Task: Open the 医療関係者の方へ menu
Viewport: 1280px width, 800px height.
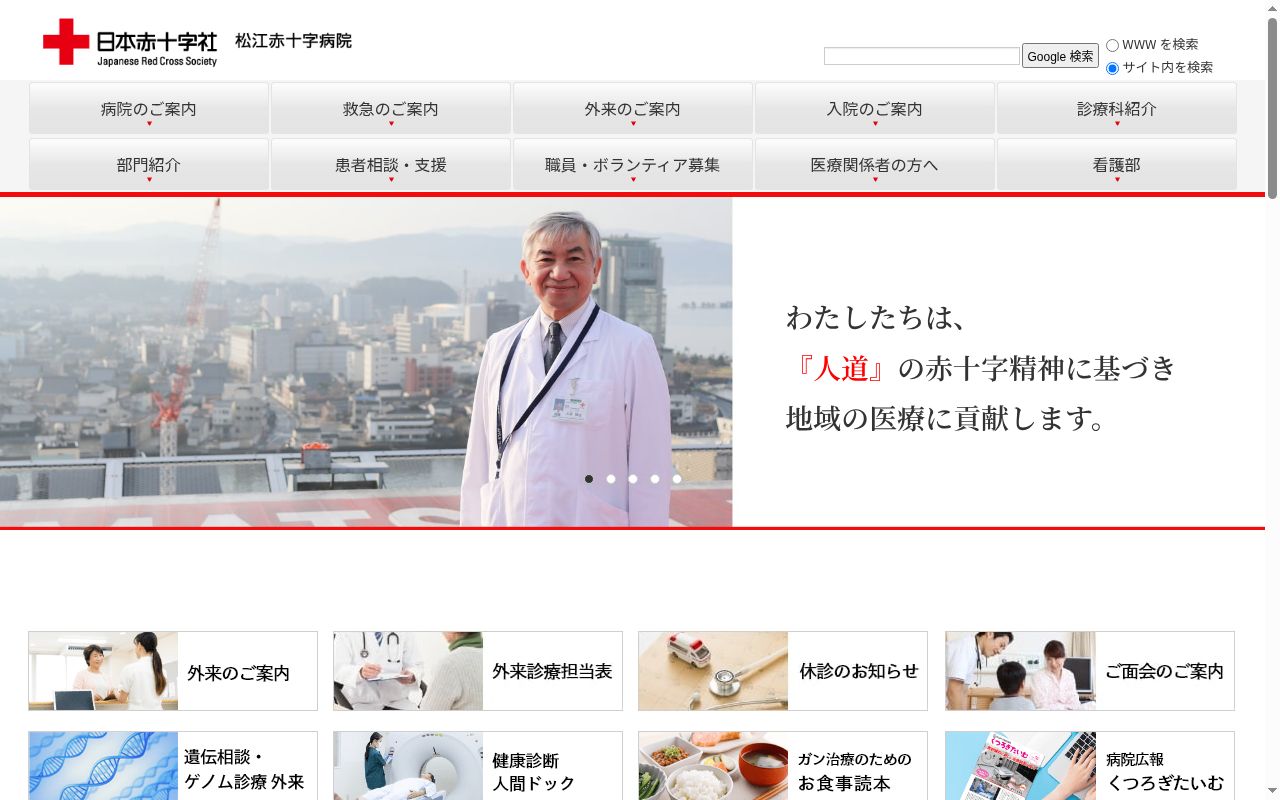Action: [x=875, y=164]
